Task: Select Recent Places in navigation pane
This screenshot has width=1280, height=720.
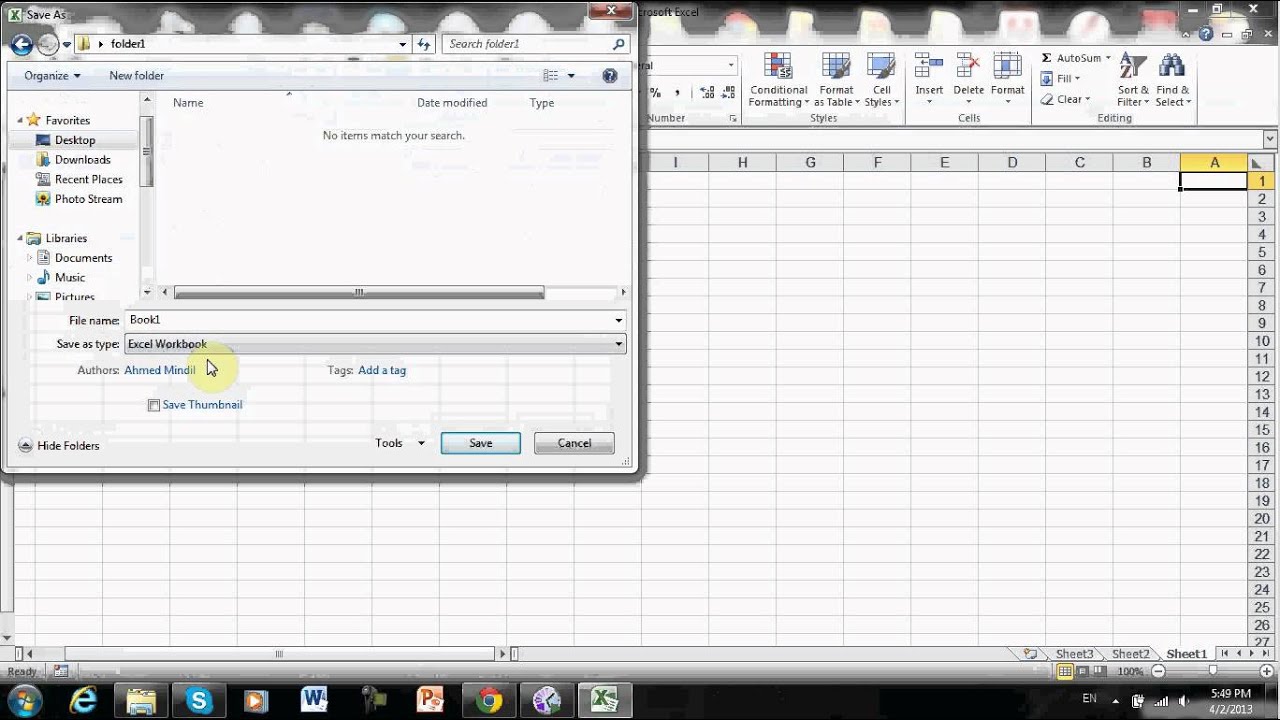Action: [x=88, y=179]
